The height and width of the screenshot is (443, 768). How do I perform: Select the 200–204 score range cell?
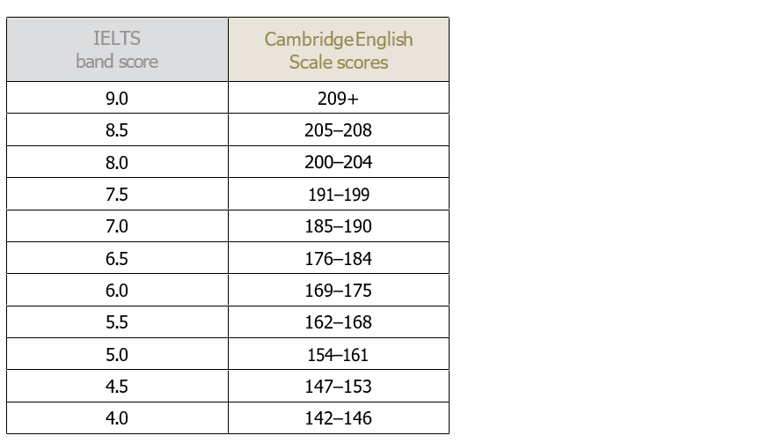click(x=339, y=162)
